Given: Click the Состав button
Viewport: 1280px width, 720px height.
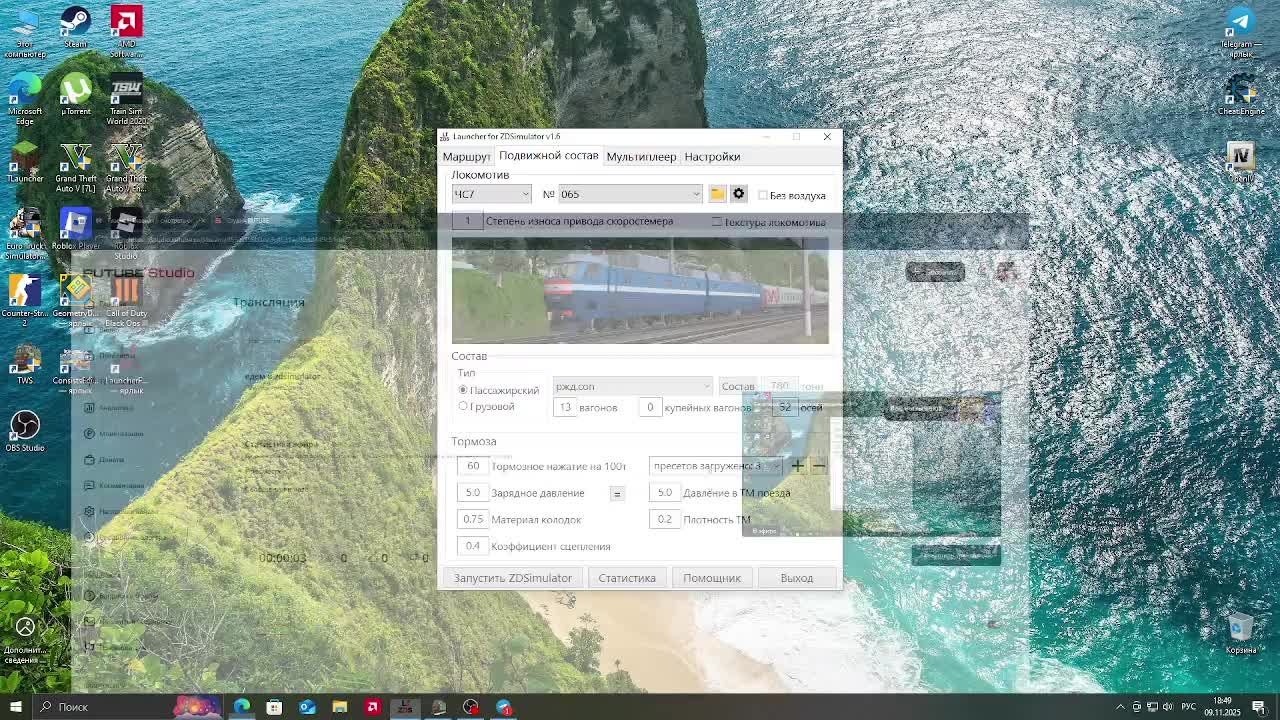Looking at the screenshot, I should (x=738, y=386).
